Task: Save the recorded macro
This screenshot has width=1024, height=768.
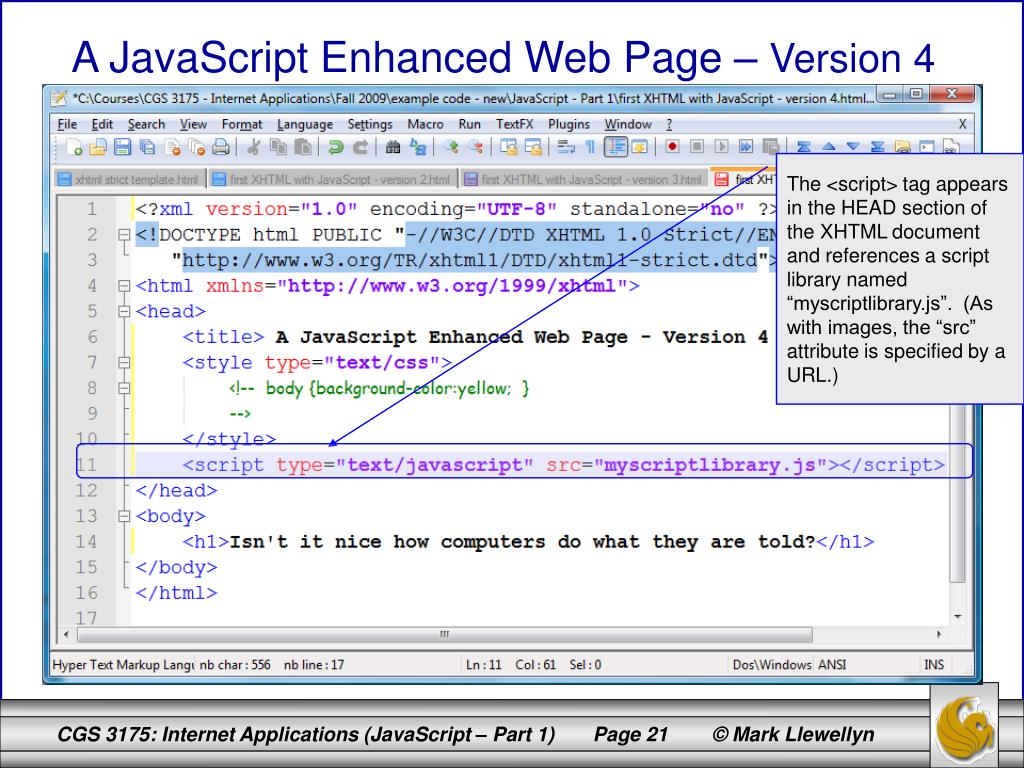Action: coord(771,147)
